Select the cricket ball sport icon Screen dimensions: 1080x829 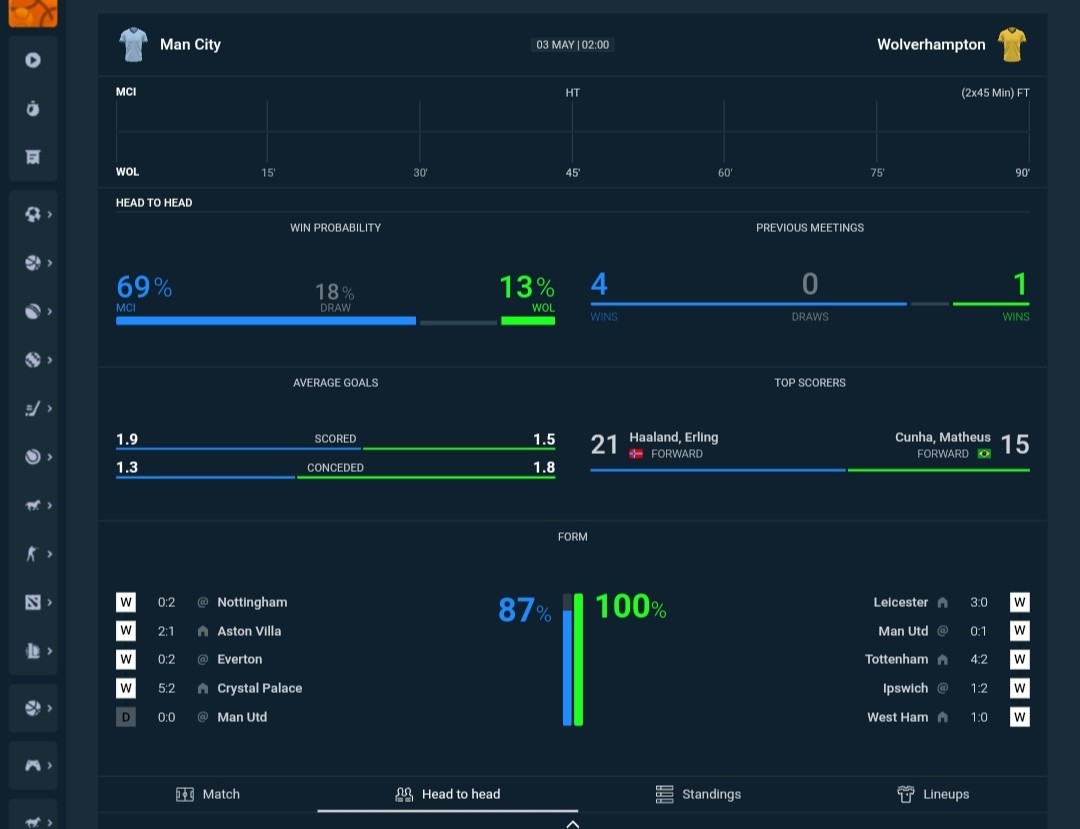[x=32, y=311]
